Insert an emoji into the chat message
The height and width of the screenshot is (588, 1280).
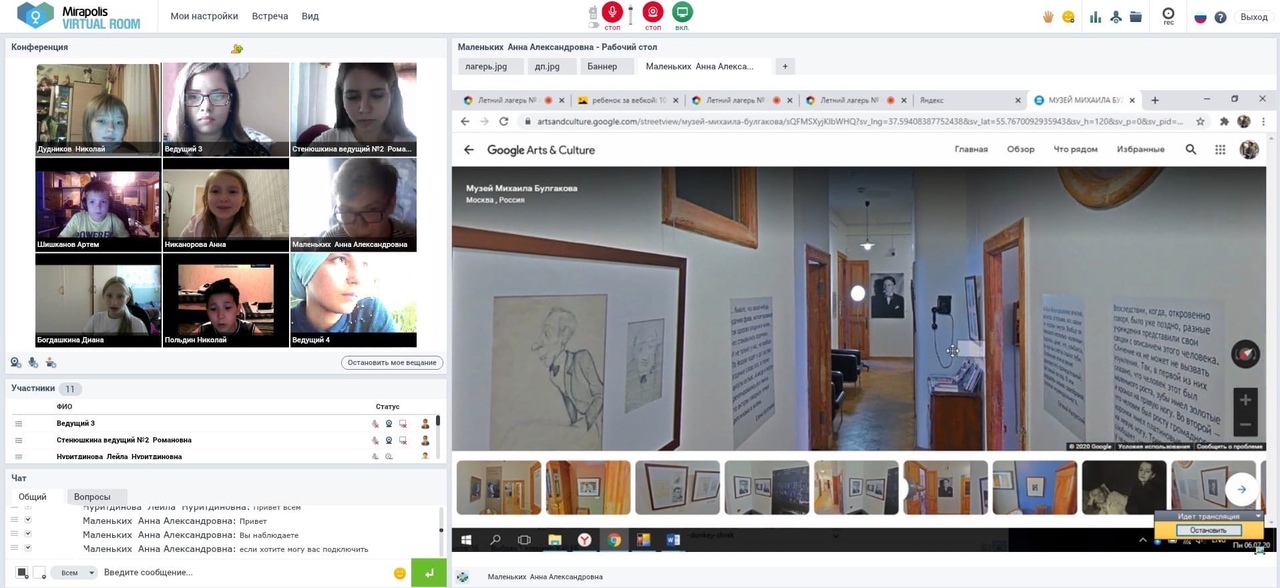(400, 573)
